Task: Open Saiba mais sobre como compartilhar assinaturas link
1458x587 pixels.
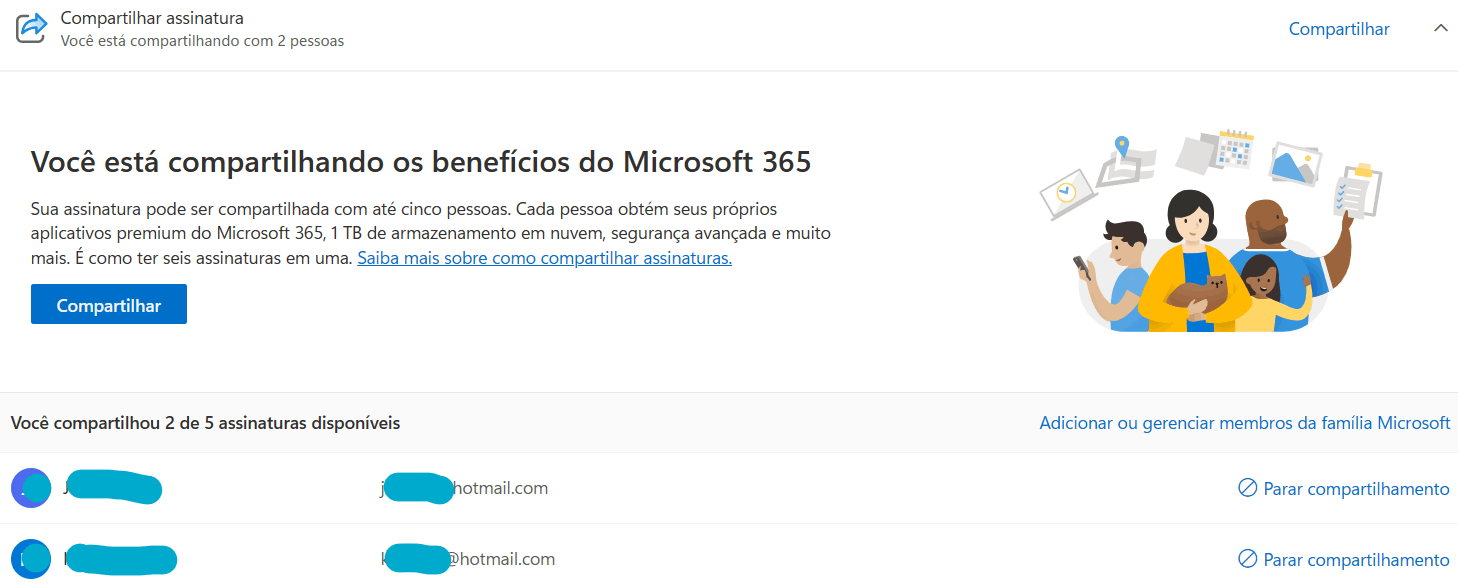Action: (545, 258)
